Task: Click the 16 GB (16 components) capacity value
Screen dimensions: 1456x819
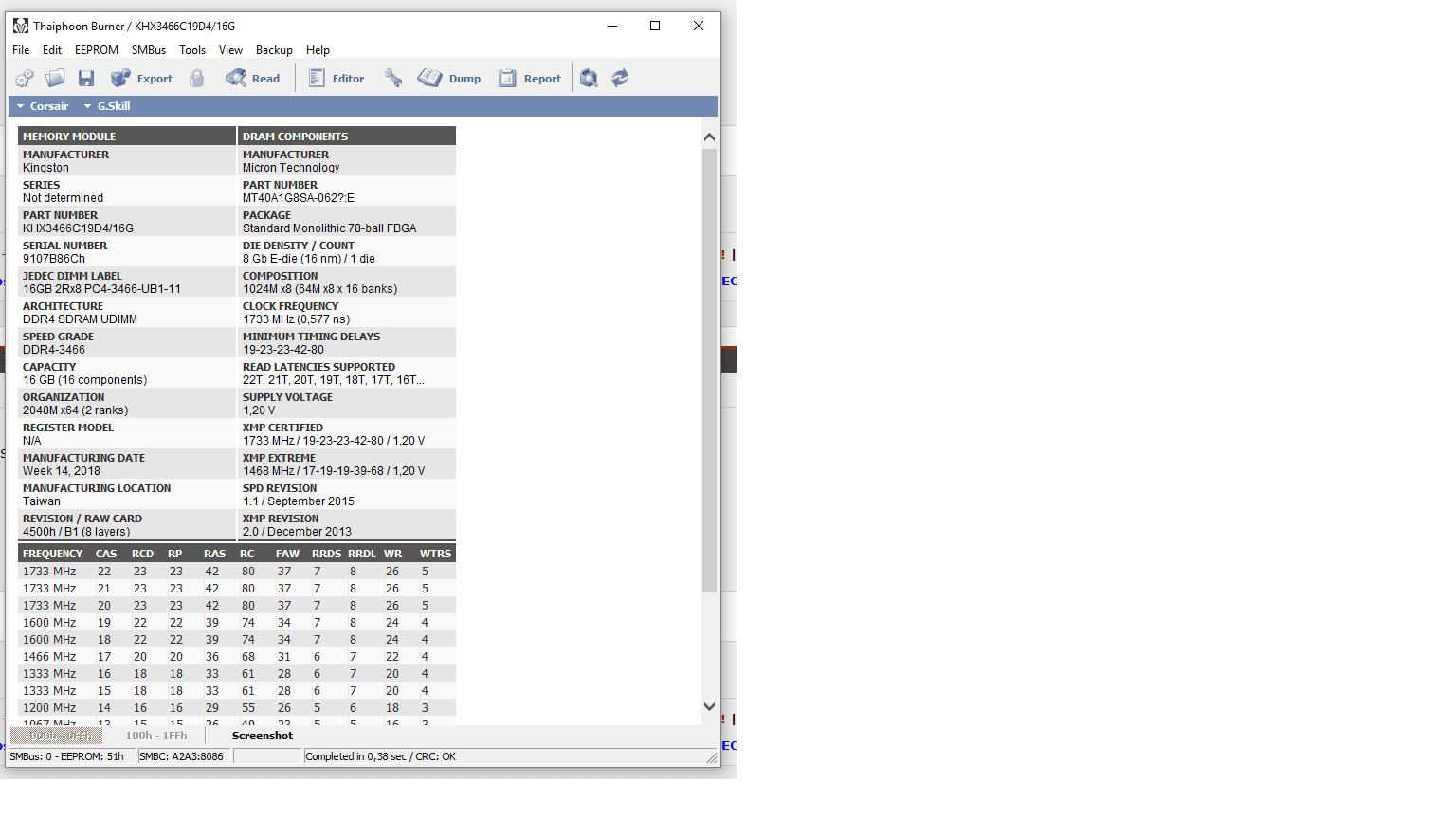Action: click(x=85, y=380)
